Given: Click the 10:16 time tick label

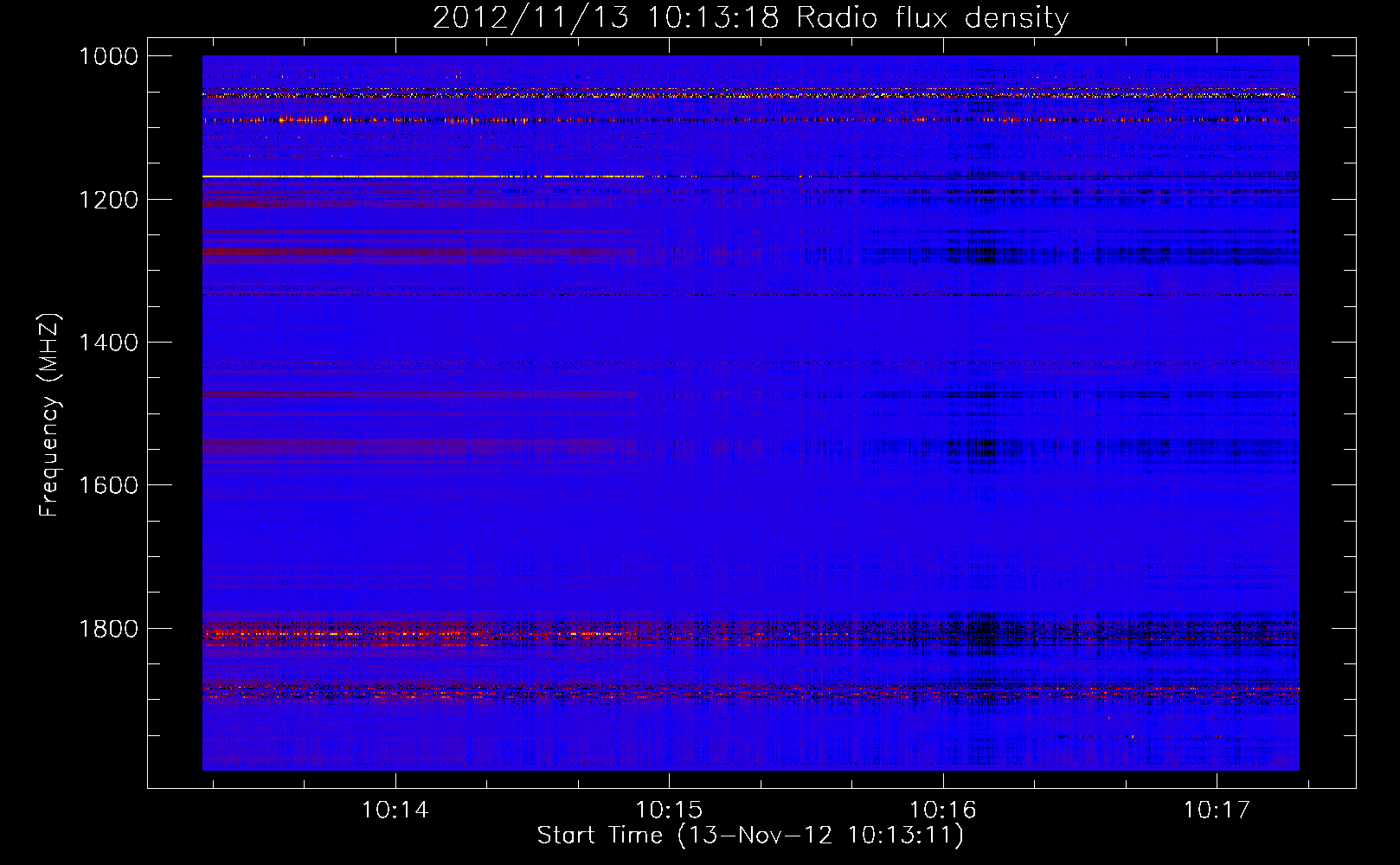Looking at the screenshot, I should click(x=942, y=810).
